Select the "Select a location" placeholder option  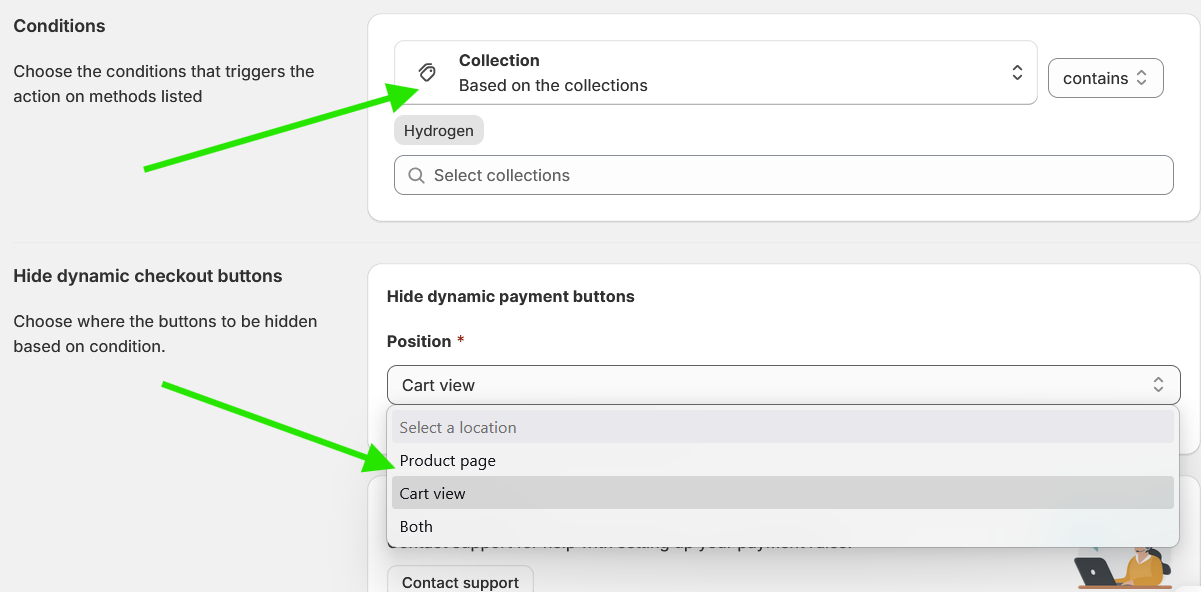click(458, 427)
